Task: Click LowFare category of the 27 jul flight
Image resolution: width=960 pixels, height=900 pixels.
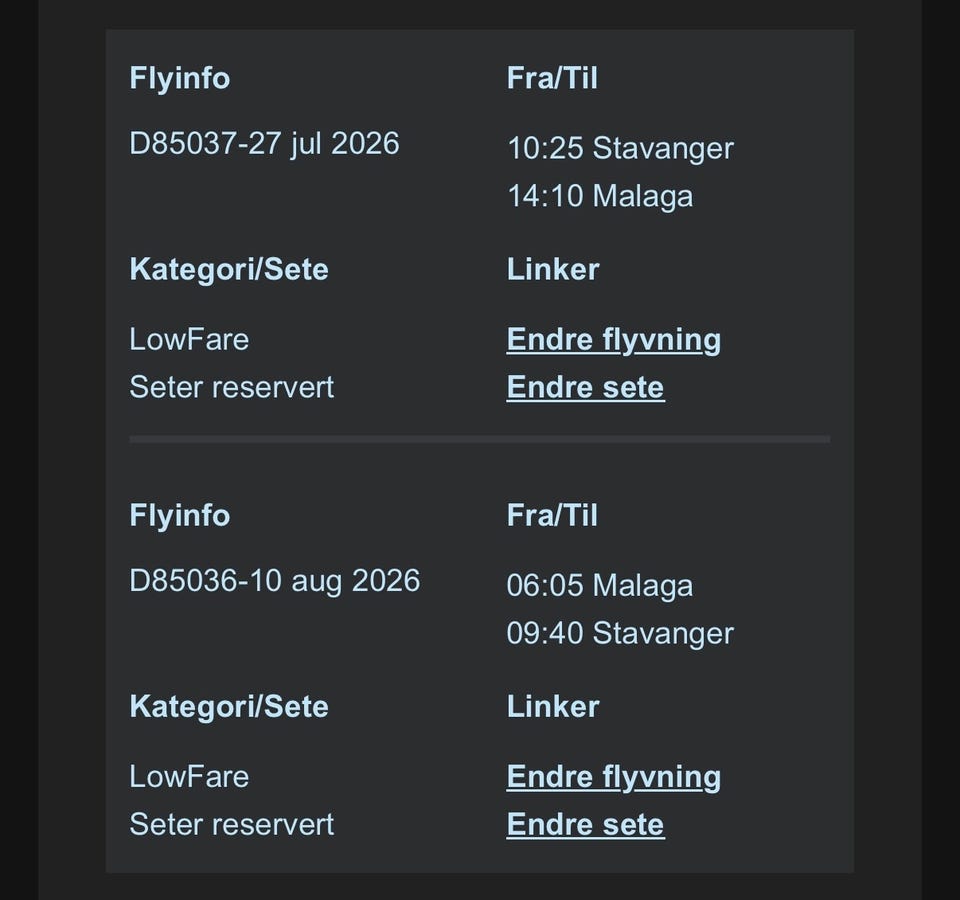Action: (189, 340)
